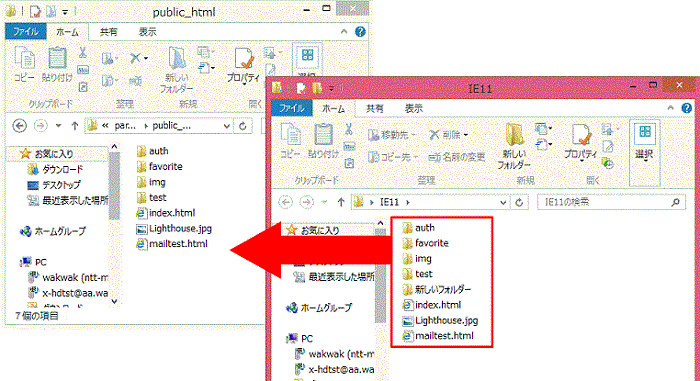This screenshot has height=381, width=700.
Task: Open Help icon in IE11 window
Action: [687, 108]
